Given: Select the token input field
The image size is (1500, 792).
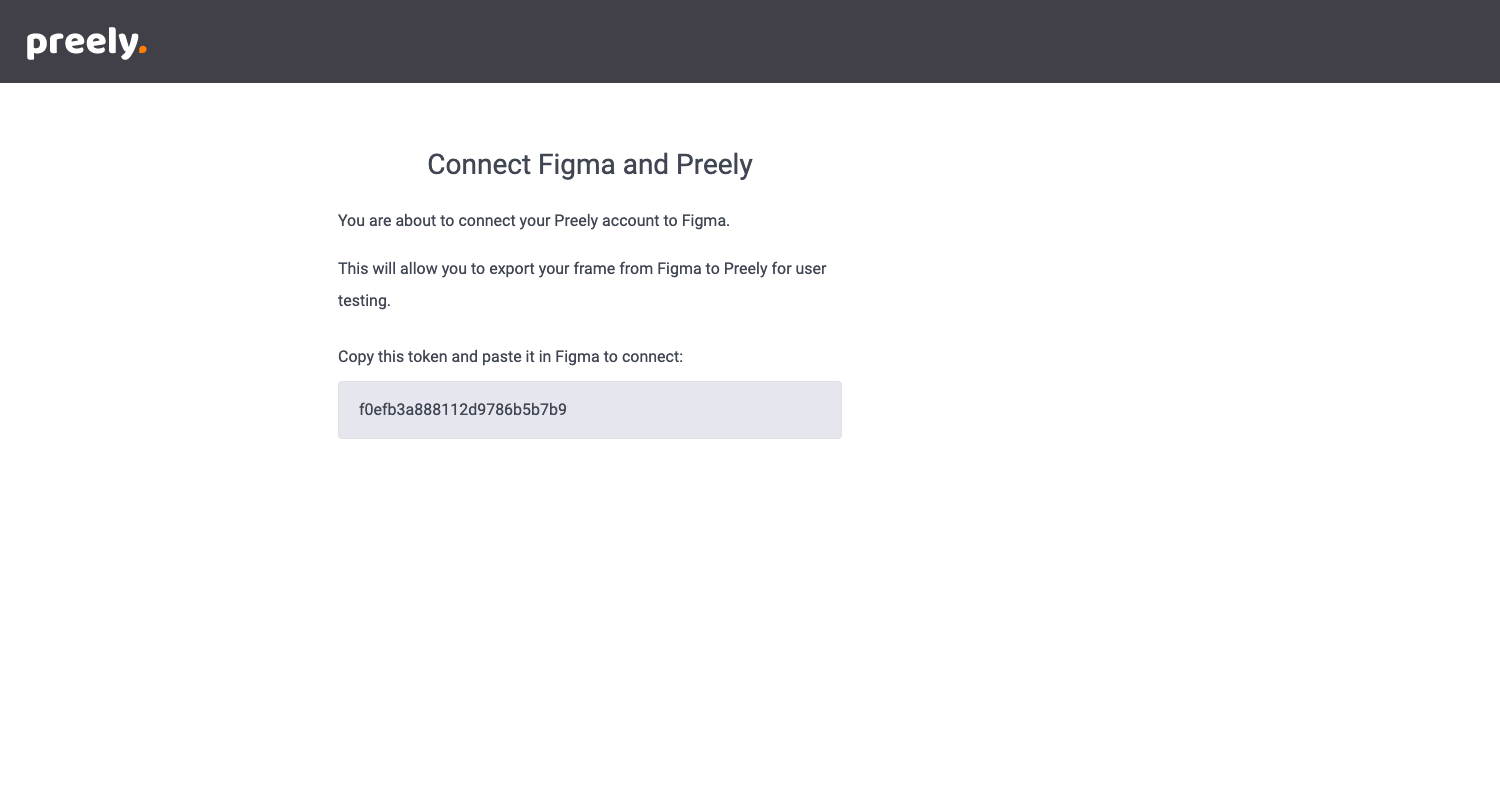Looking at the screenshot, I should 590,410.
